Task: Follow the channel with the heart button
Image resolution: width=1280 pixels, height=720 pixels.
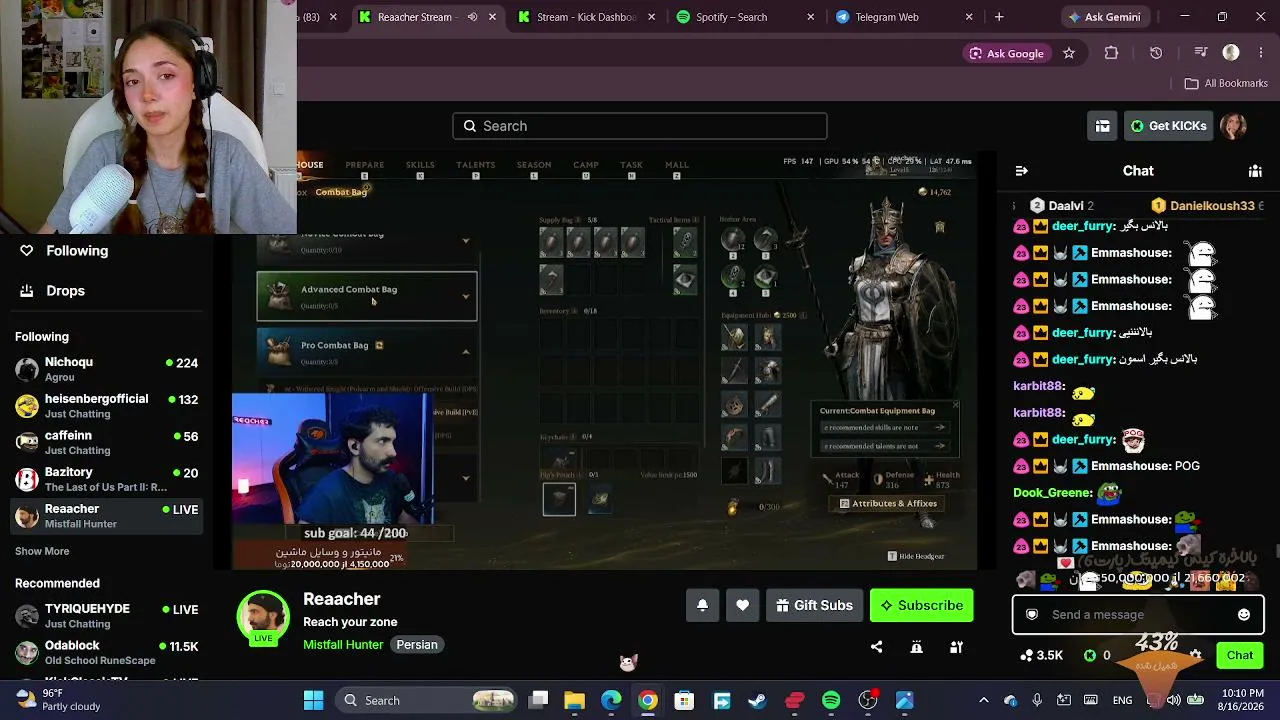Action: pyautogui.click(x=742, y=605)
